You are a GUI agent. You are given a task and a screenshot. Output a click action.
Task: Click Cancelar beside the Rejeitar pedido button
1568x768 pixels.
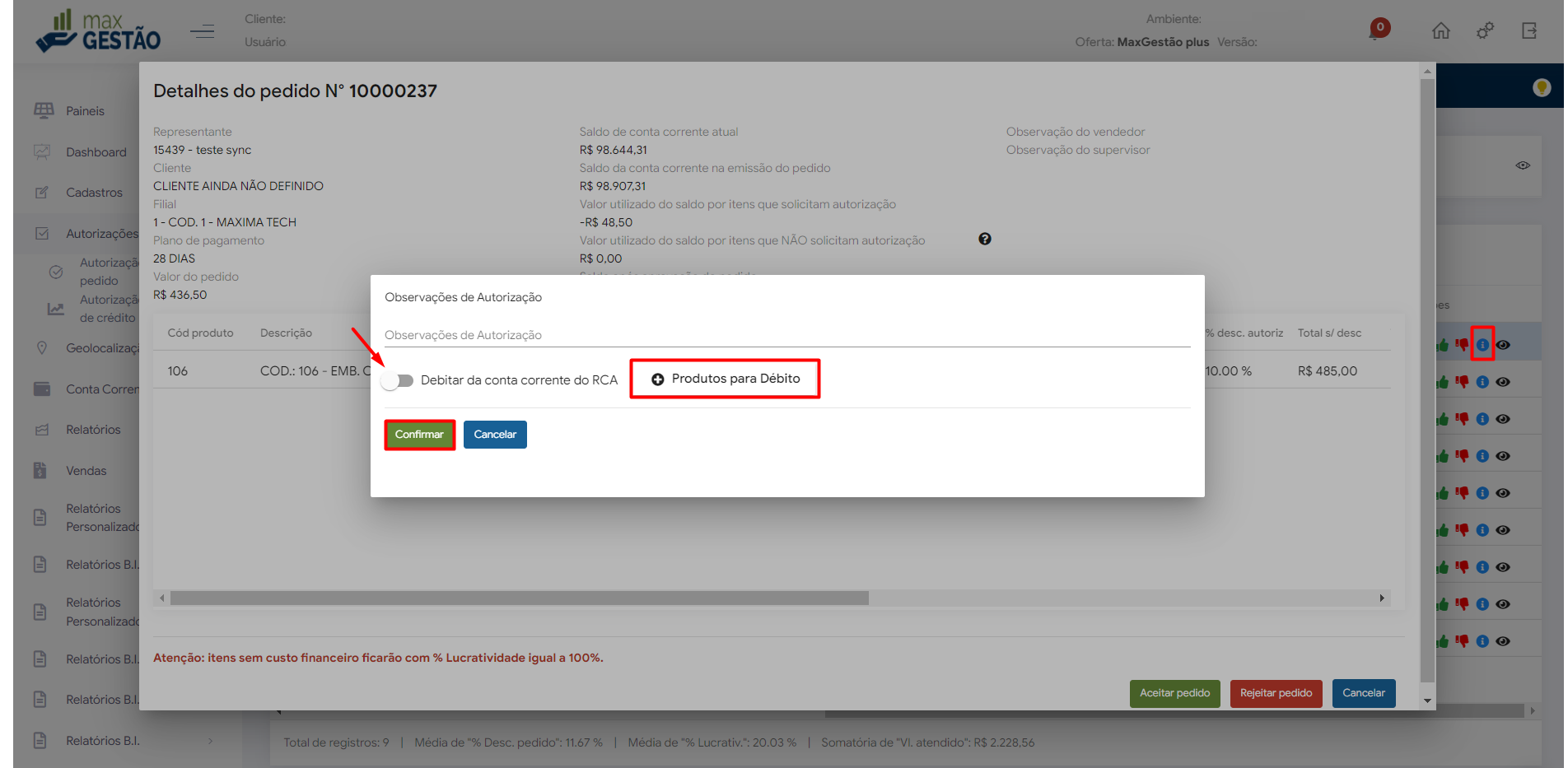(1363, 693)
